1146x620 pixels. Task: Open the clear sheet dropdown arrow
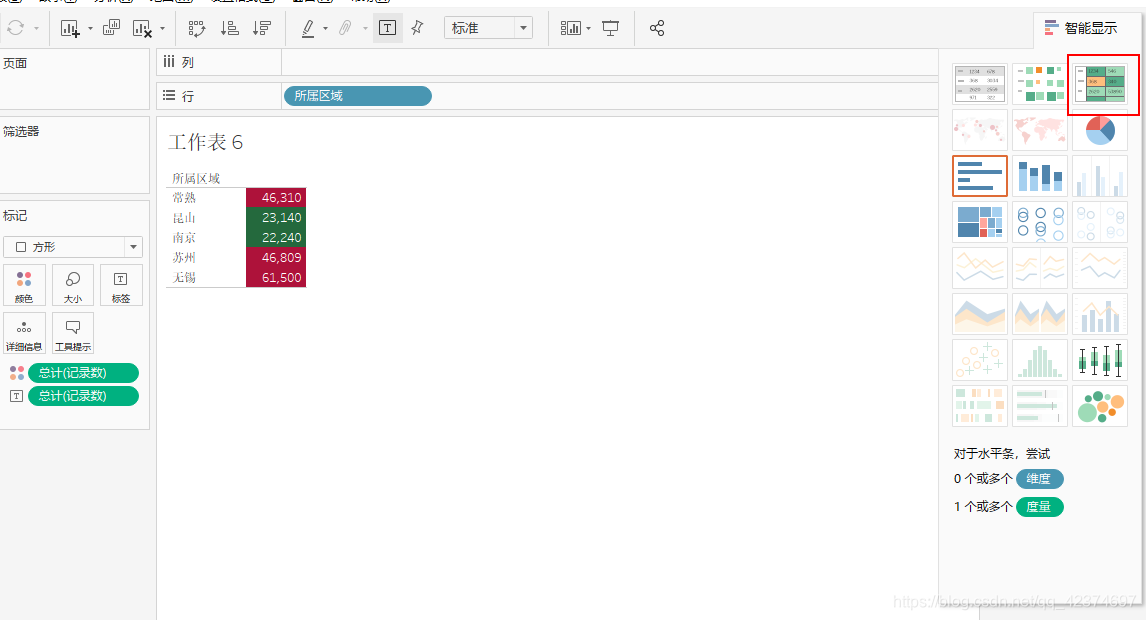162,29
